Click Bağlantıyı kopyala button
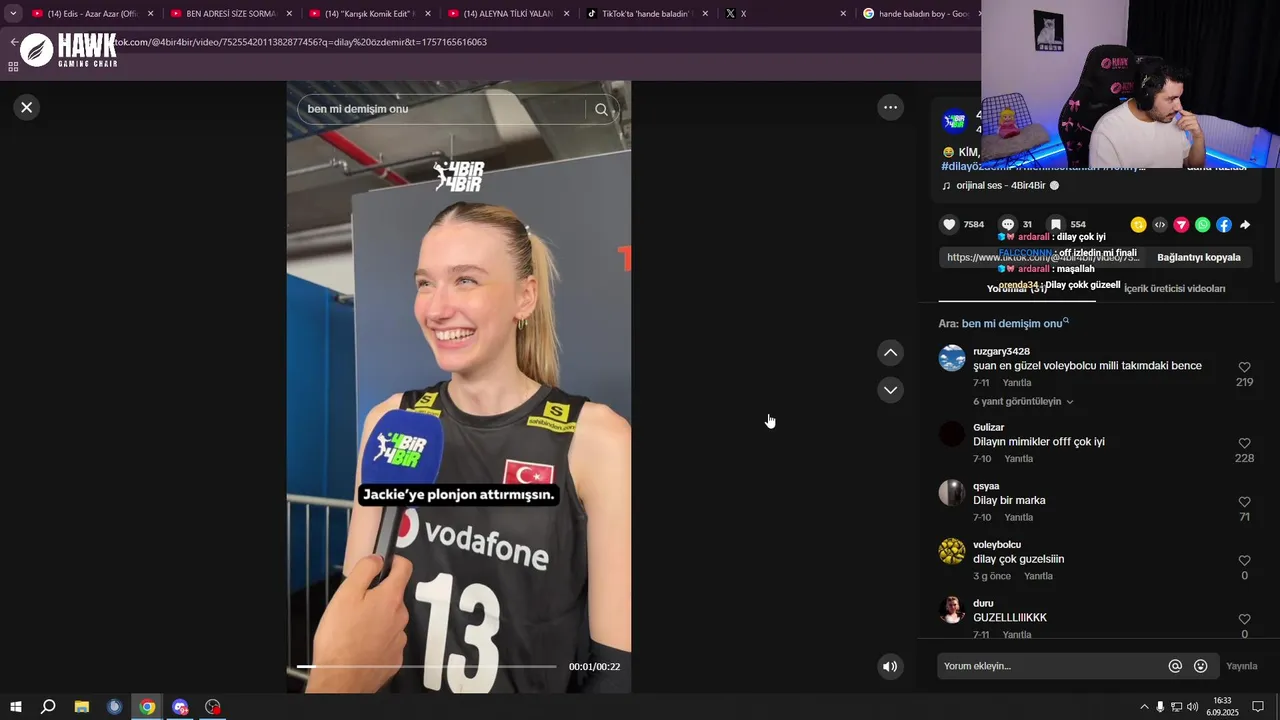 click(1198, 257)
